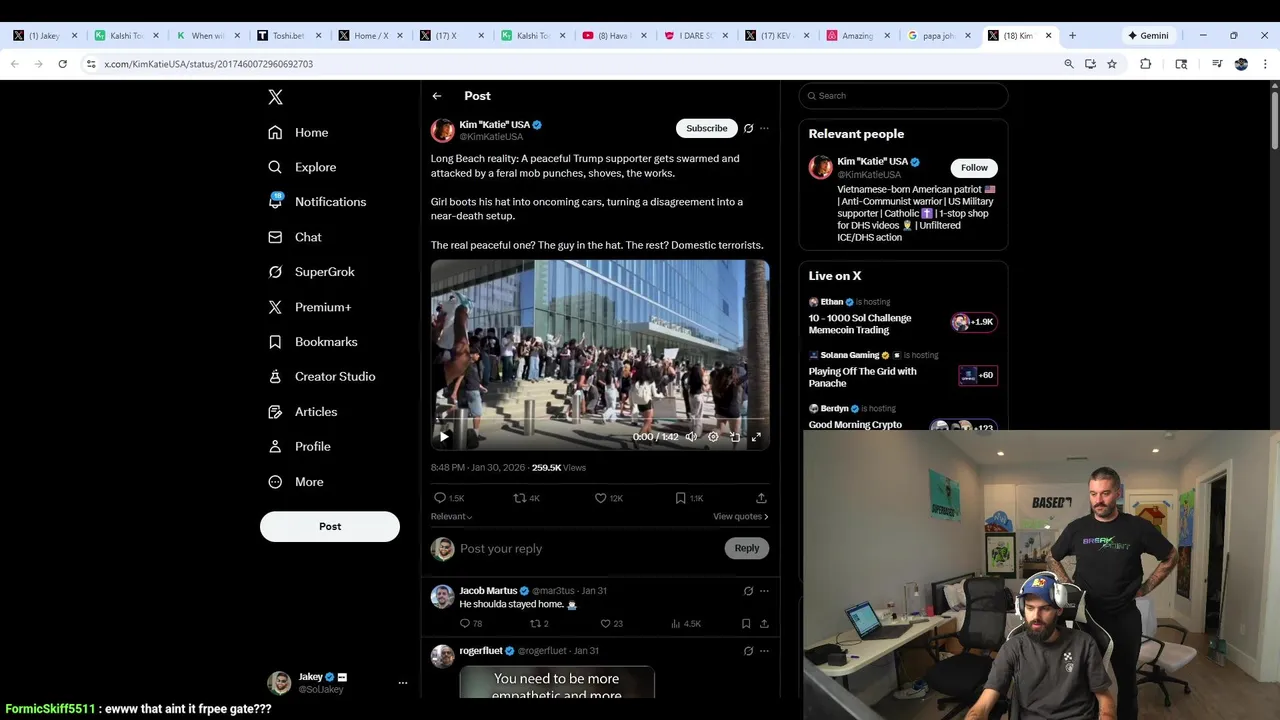Play the video with play button
Image resolution: width=1280 pixels, height=720 pixels.
(444, 436)
